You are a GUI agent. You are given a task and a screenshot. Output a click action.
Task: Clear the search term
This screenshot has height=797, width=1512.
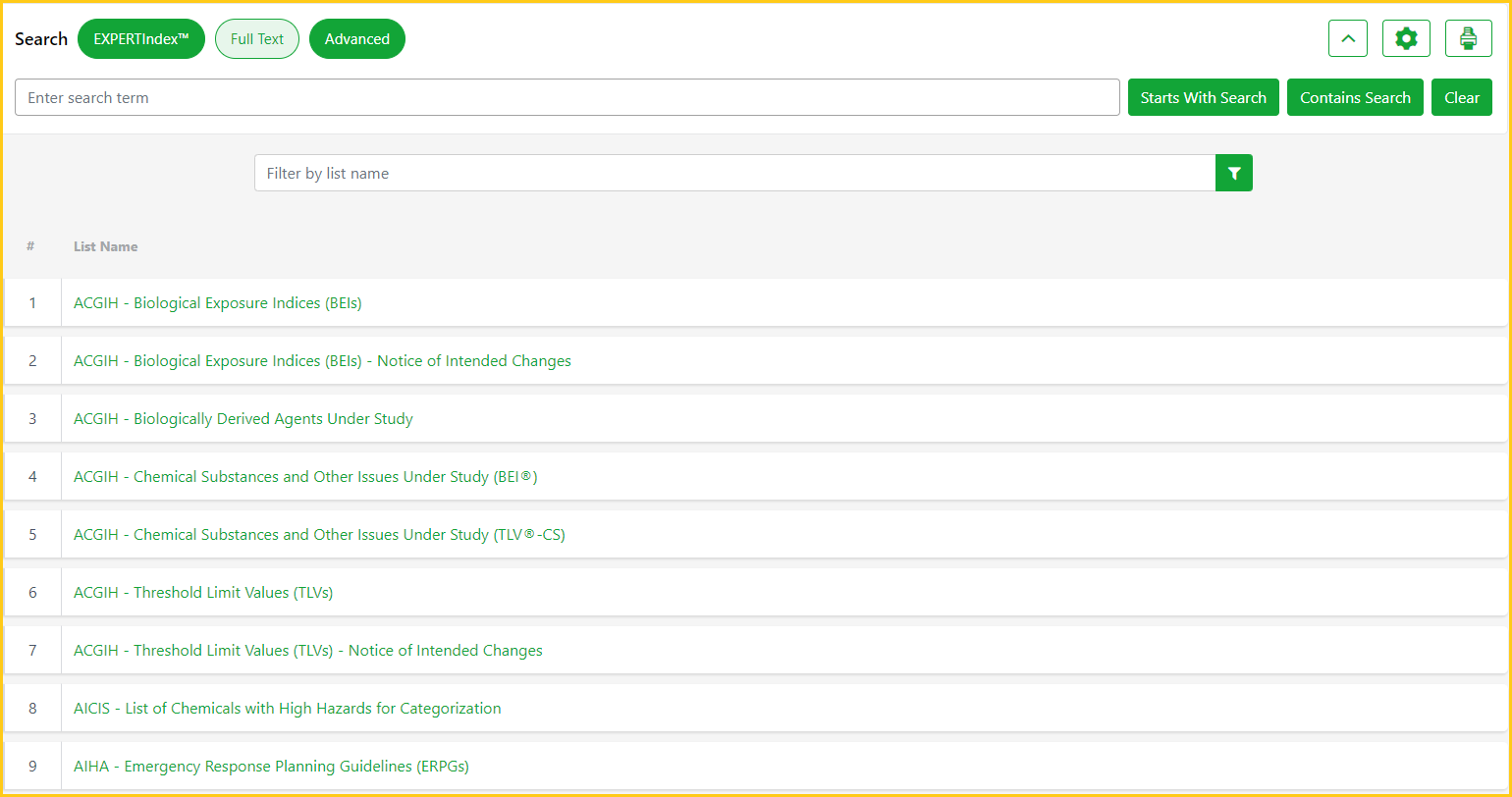click(1461, 97)
